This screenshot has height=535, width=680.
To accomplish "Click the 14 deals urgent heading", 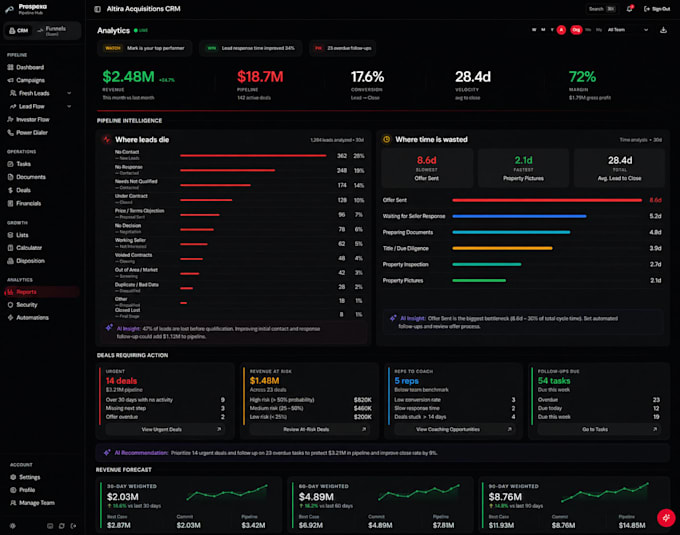I will (x=121, y=381).
